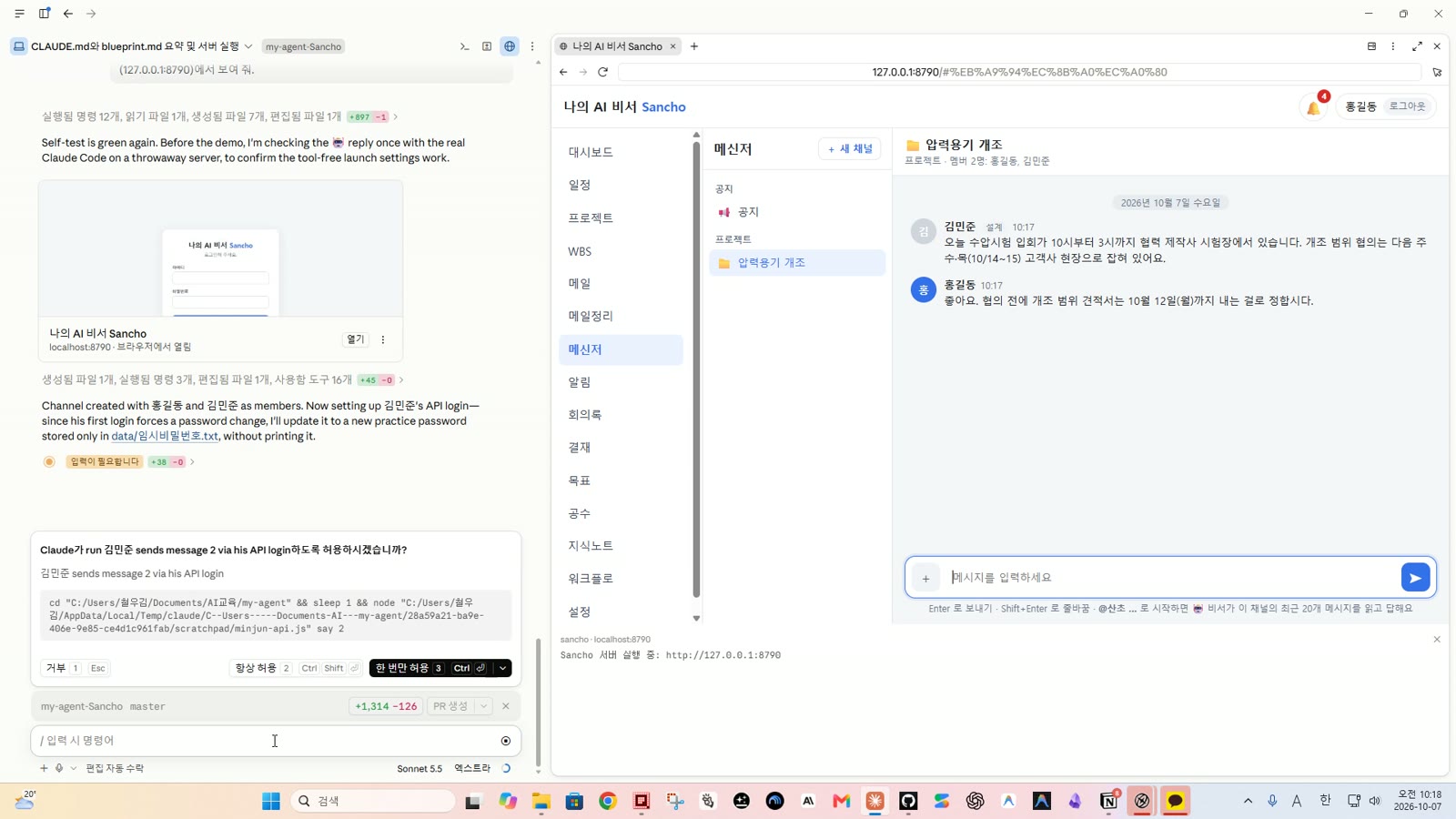This screenshot has height=819, width=1456.
Task: Click the 로그아웃 button
Action: 1407,106
